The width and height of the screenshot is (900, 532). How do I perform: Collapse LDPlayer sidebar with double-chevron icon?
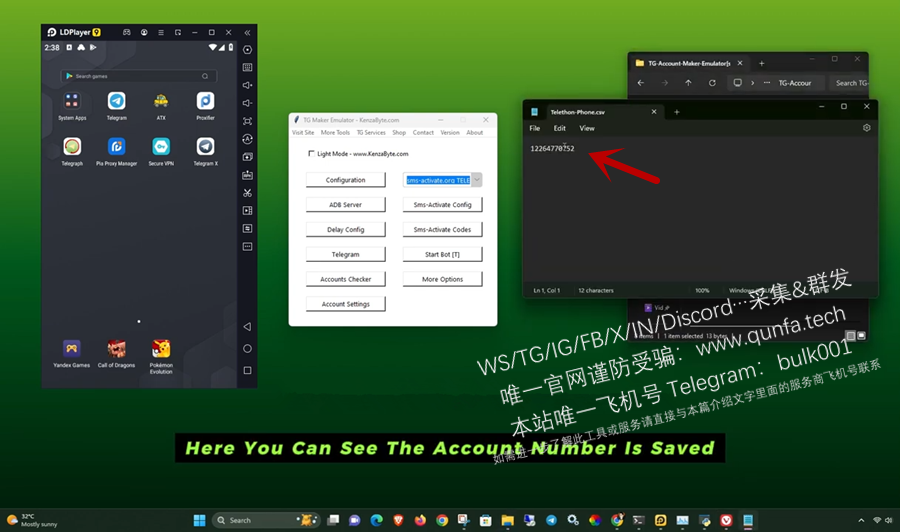(x=247, y=33)
